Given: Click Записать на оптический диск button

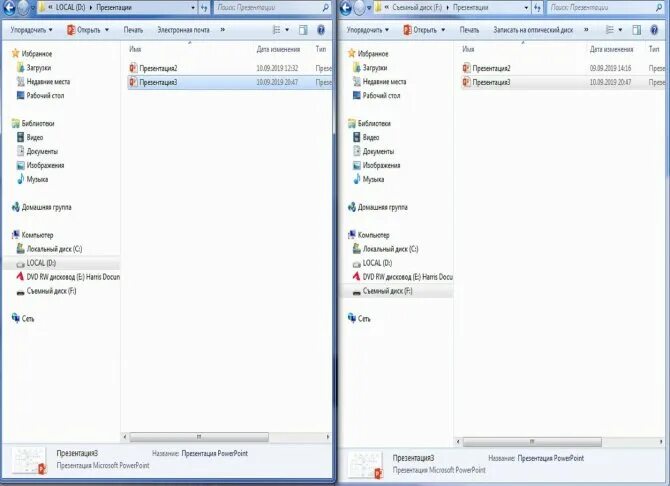Looking at the screenshot, I should coord(533,30).
